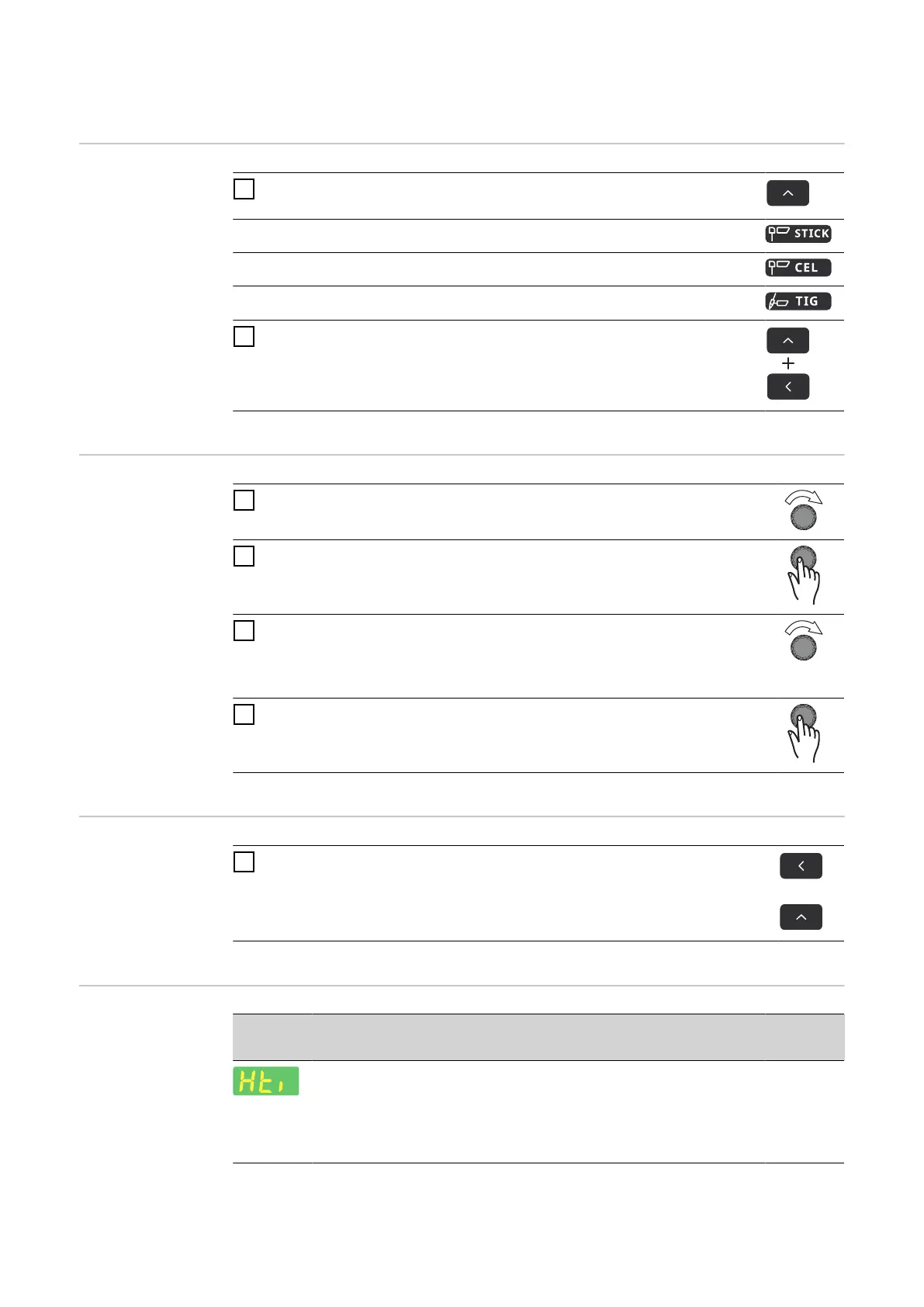Click the green HtI display indicator
The image size is (924, 1307).
point(266,1080)
